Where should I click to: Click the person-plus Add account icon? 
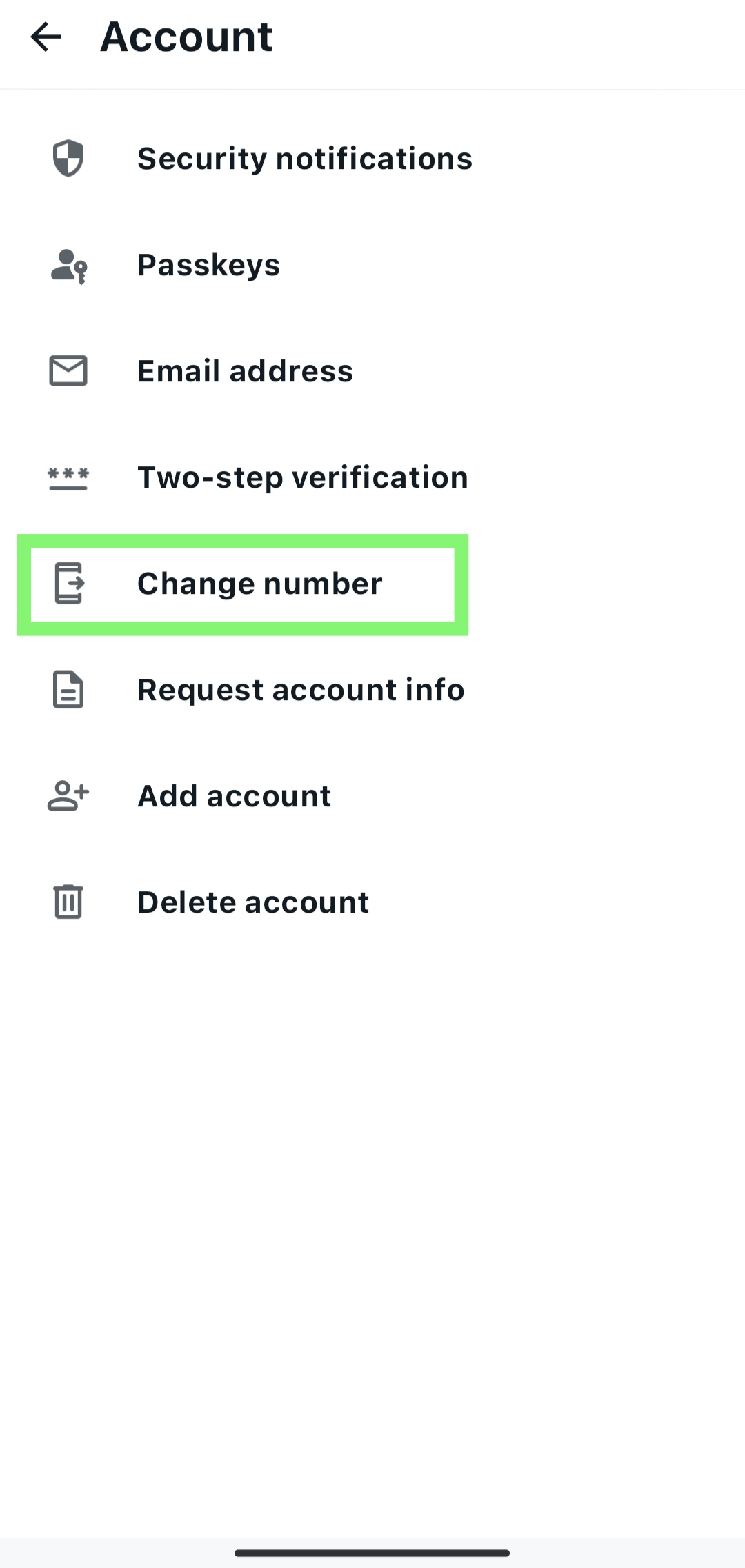tap(68, 796)
